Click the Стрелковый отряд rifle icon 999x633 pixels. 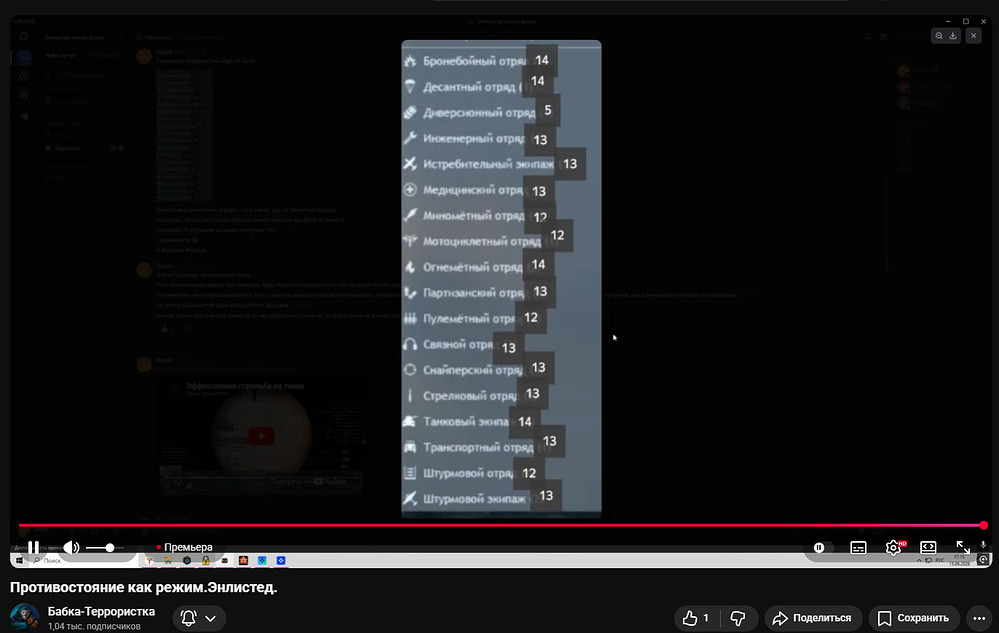(410, 395)
